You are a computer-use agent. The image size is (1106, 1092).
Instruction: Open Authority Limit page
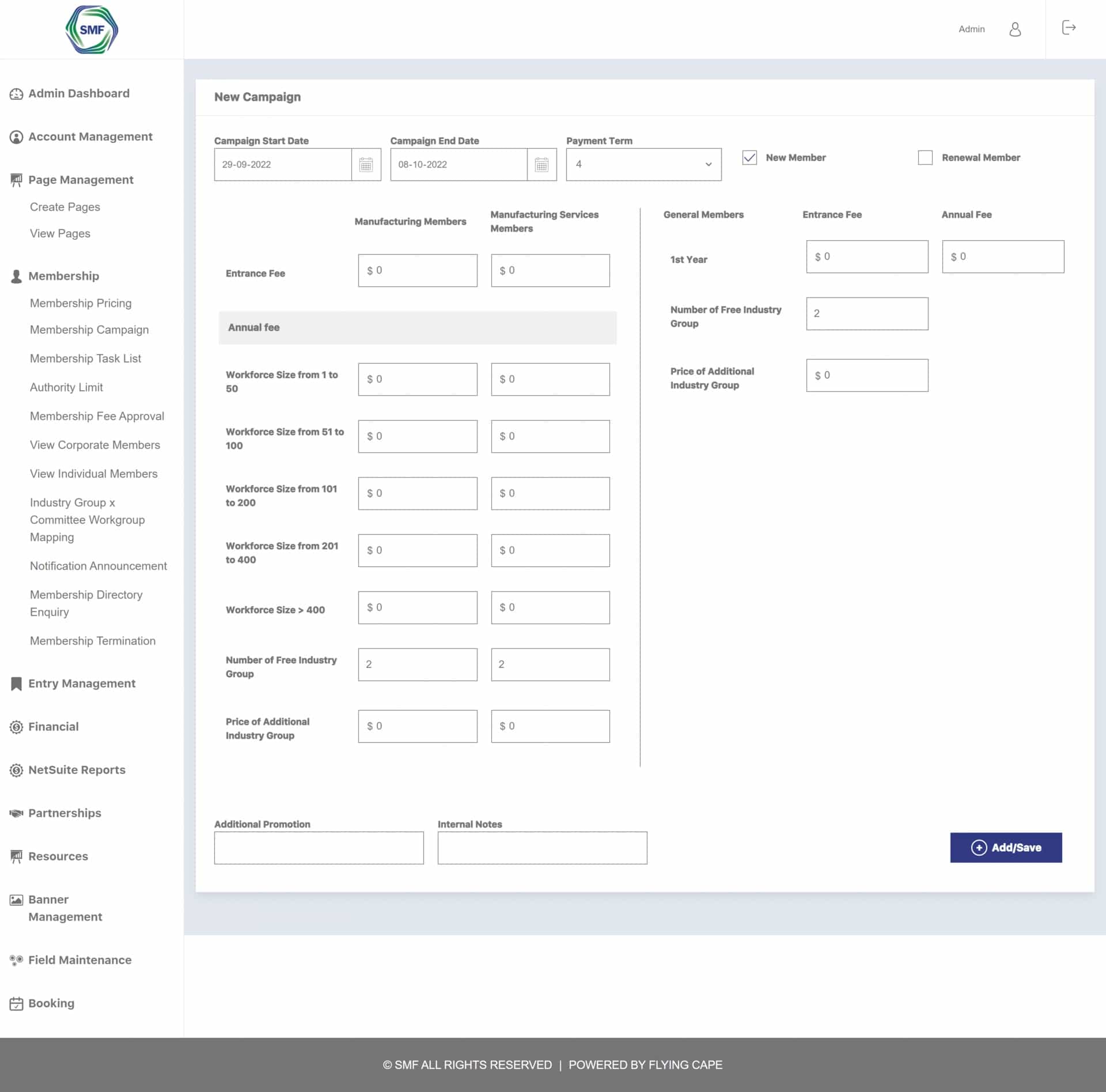(66, 387)
